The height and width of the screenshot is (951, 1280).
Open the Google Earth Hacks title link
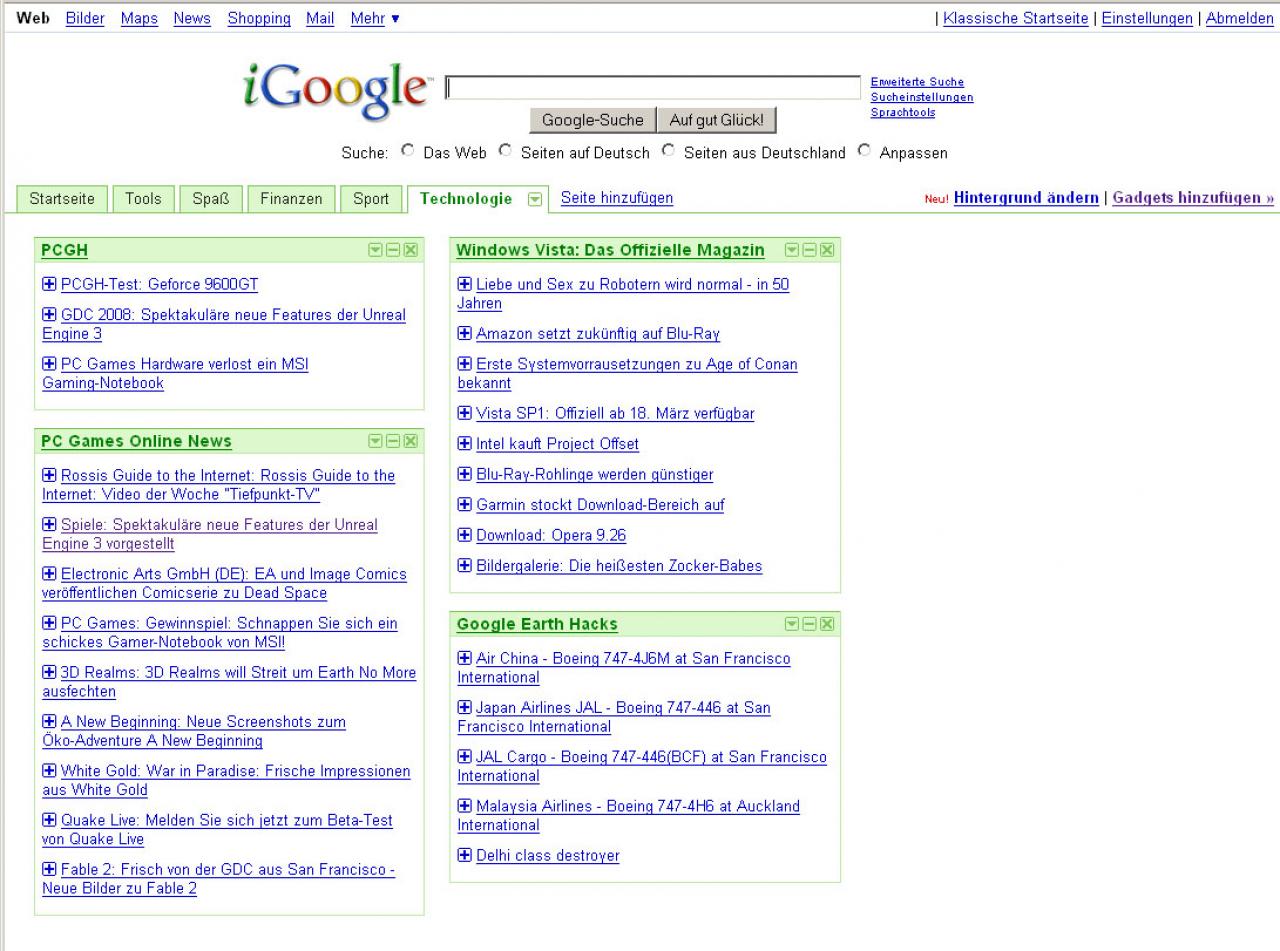(537, 624)
